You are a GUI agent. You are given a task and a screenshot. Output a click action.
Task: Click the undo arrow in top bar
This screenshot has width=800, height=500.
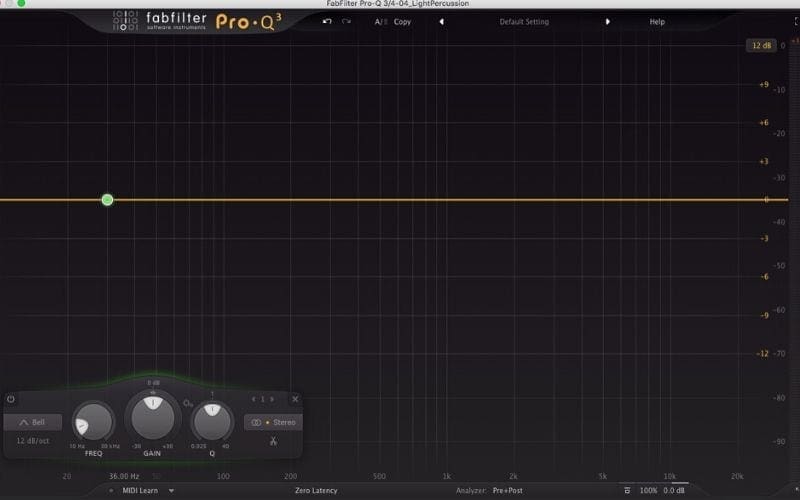click(x=327, y=21)
